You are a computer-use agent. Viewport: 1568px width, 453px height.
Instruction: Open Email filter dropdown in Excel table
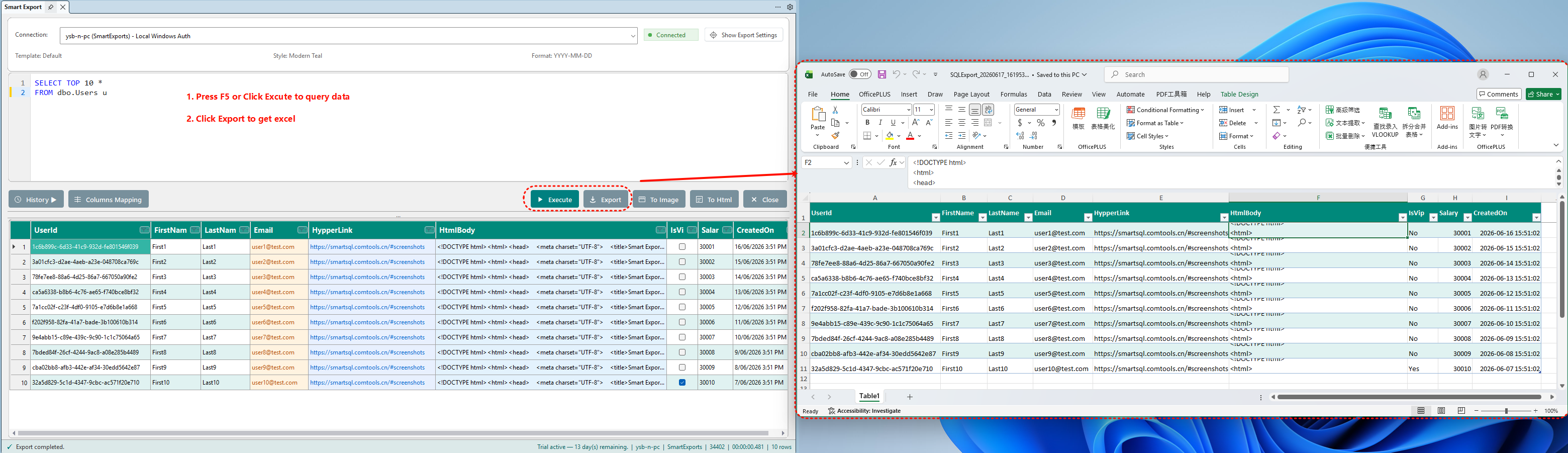[x=1088, y=217]
